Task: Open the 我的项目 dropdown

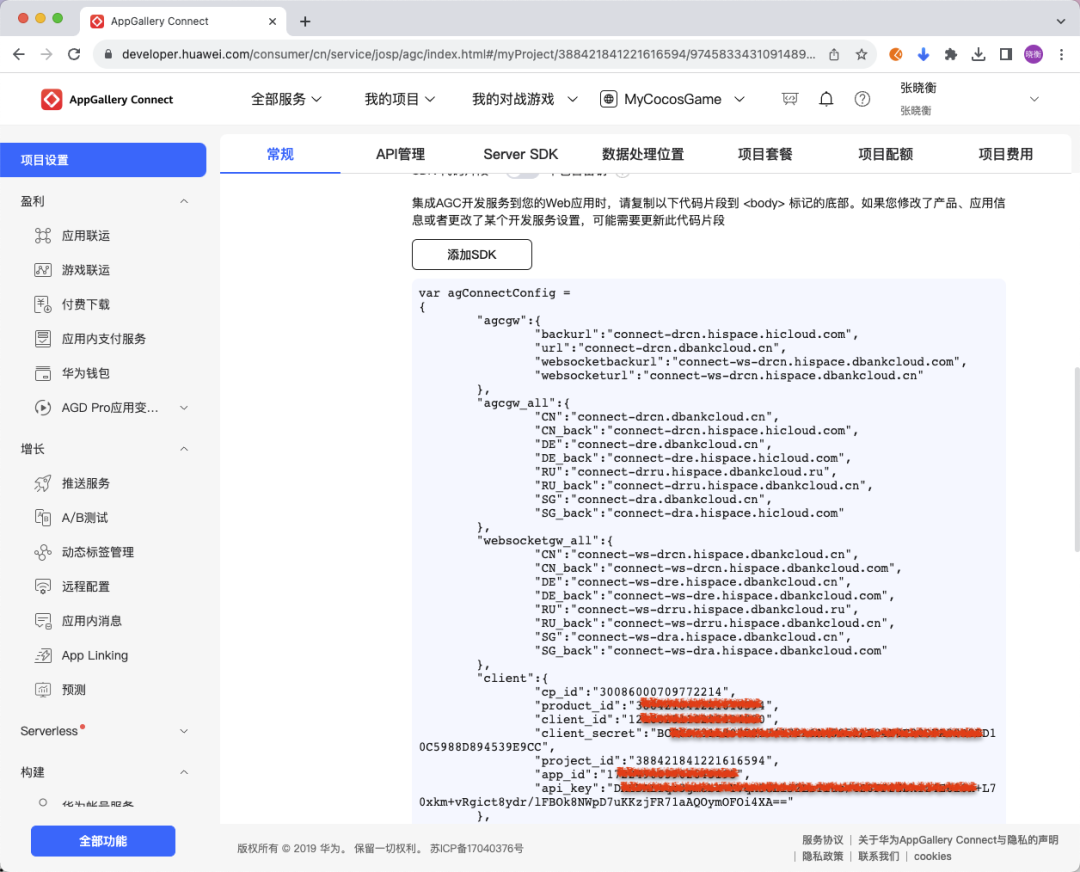Action: coord(399,99)
